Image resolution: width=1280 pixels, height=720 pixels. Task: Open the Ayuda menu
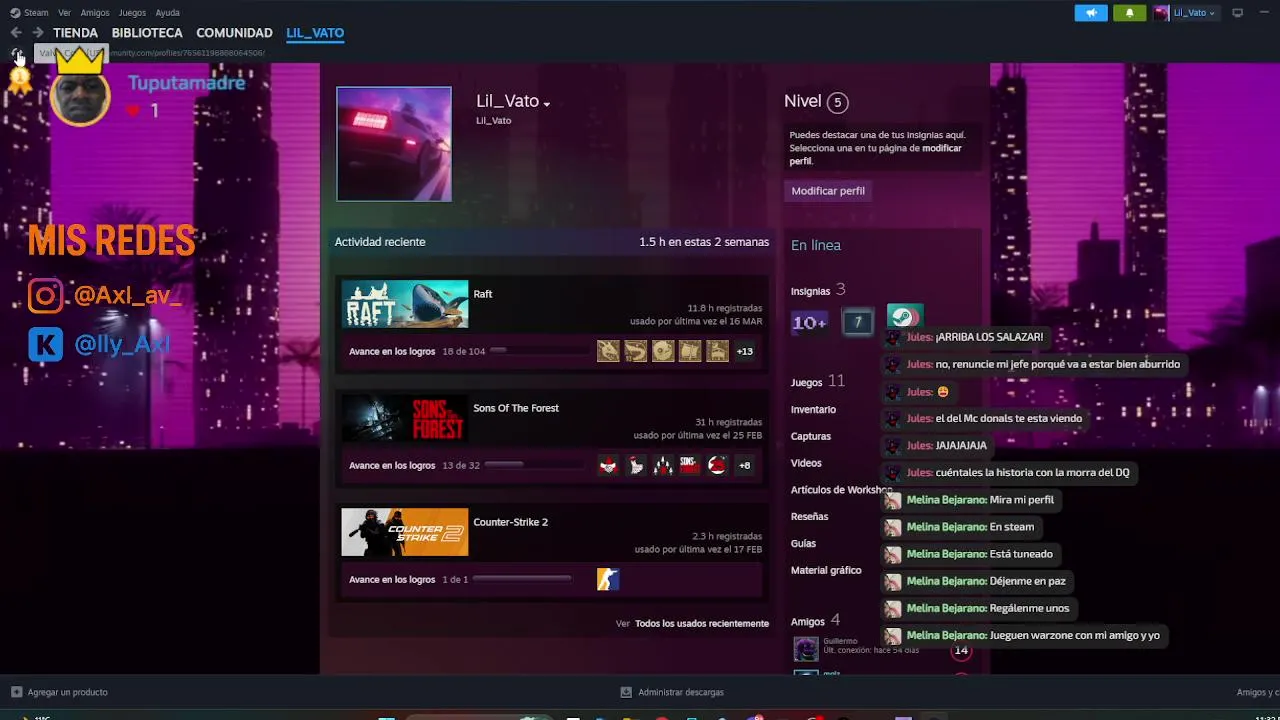tap(168, 13)
